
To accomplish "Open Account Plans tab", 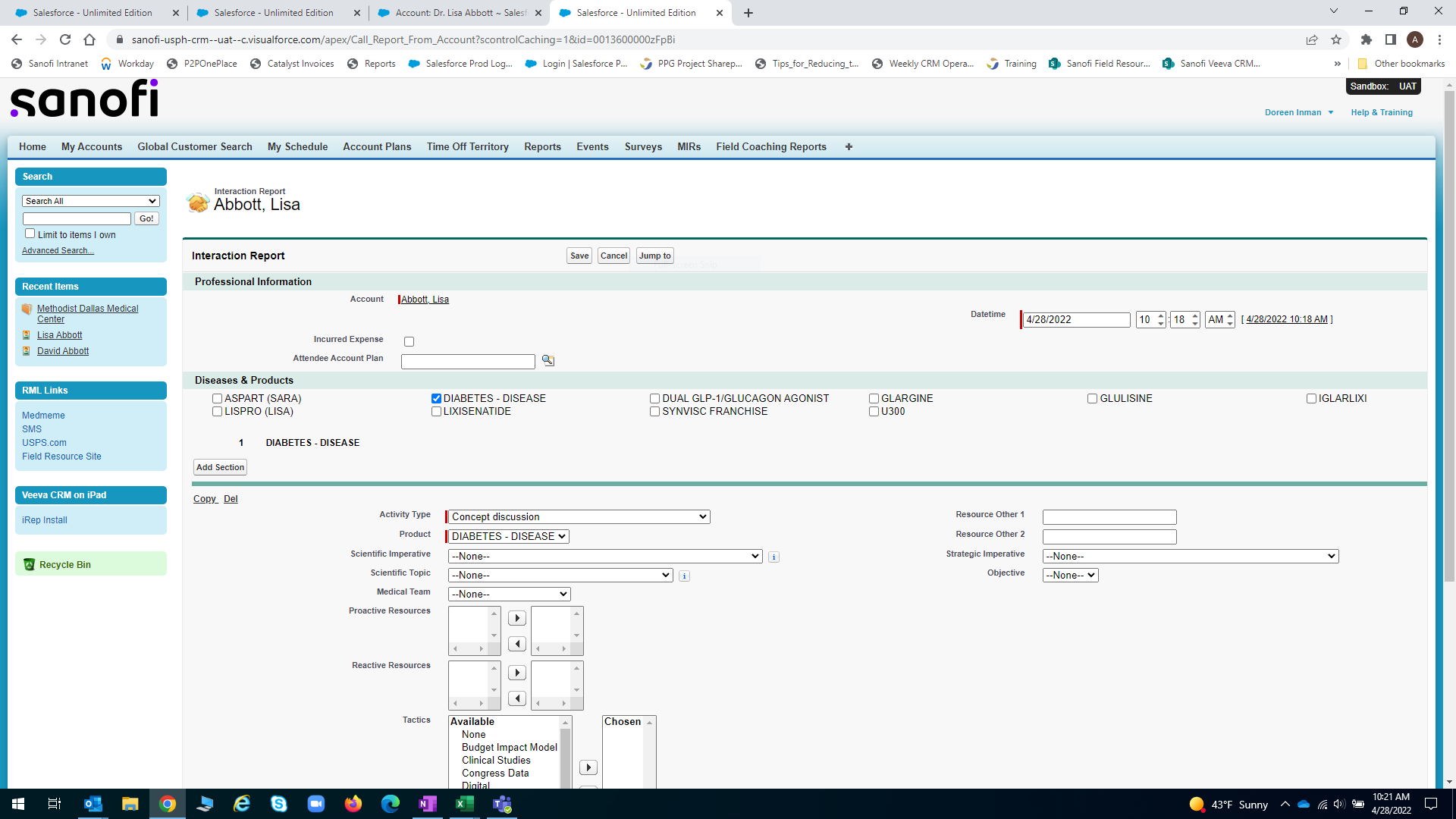I will tap(377, 147).
